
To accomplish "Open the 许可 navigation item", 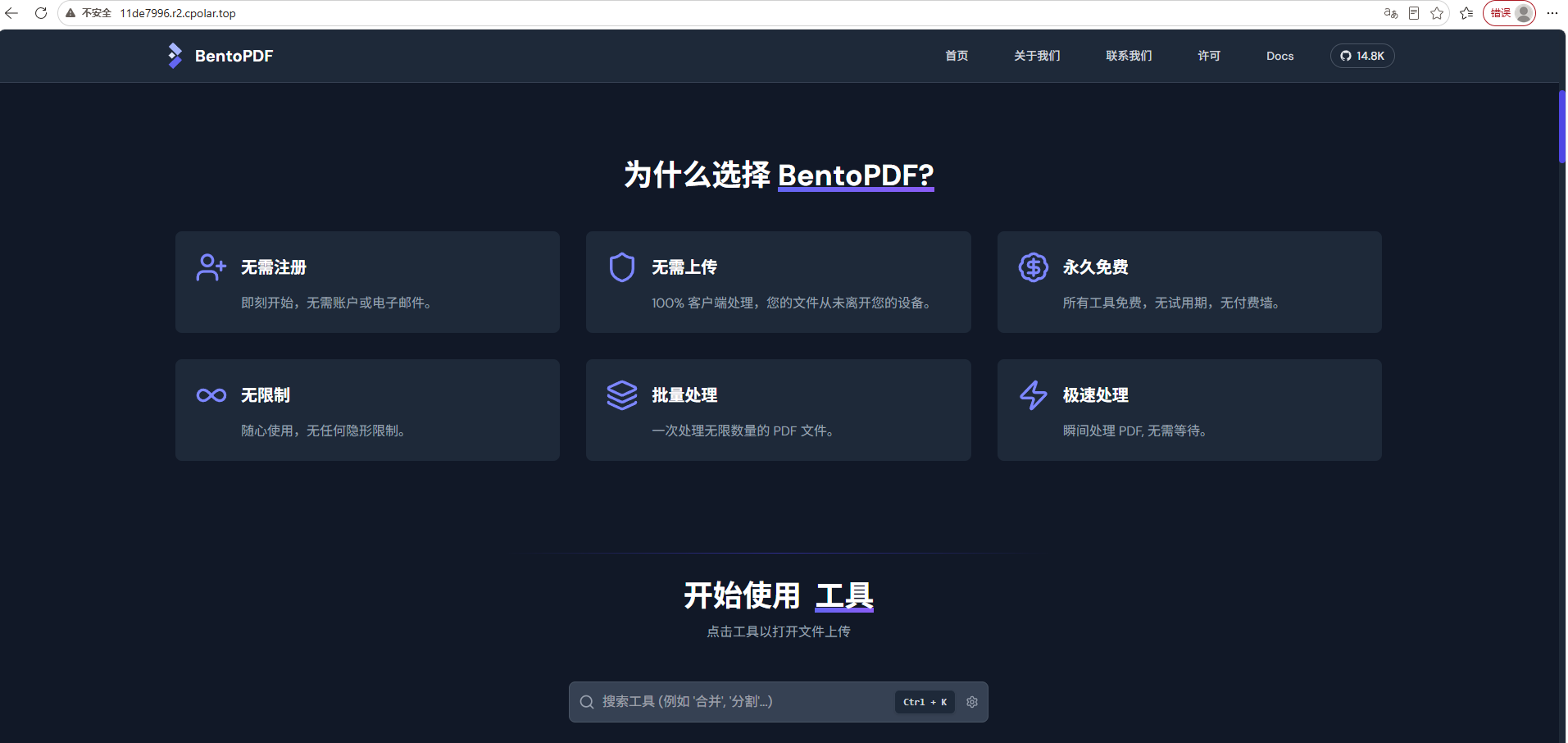I will [x=1209, y=56].
